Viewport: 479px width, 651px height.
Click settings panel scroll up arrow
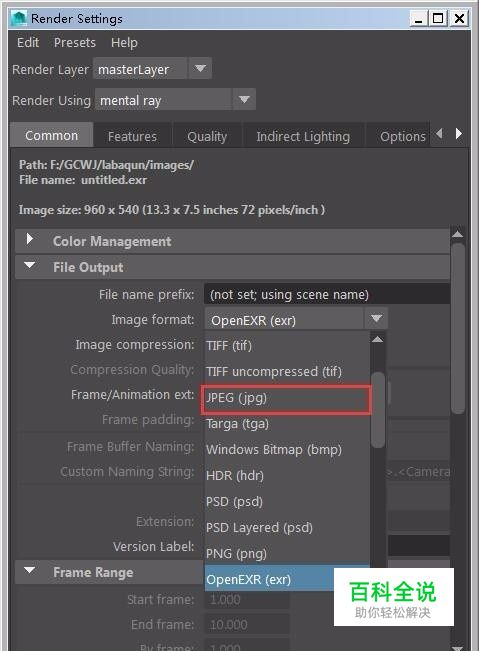(x=457, y=234)
